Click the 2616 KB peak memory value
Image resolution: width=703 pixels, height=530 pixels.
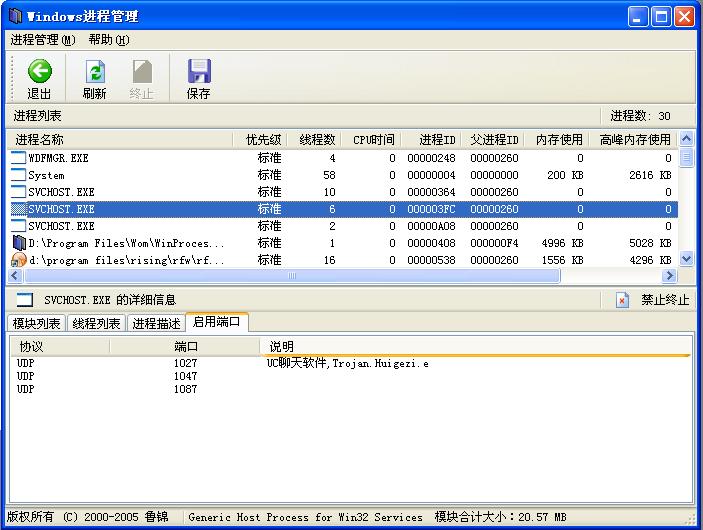[x=650, y=175]
